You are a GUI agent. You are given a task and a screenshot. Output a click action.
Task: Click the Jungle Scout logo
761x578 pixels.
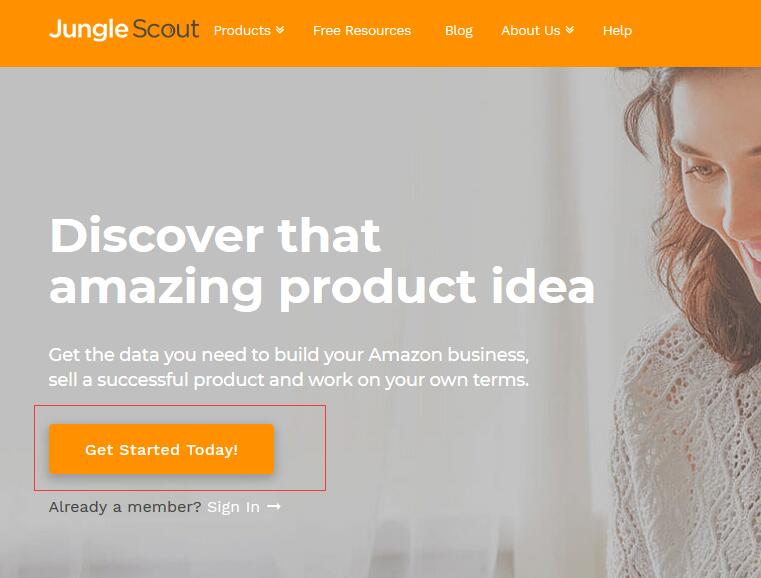(x=124, y=30)
